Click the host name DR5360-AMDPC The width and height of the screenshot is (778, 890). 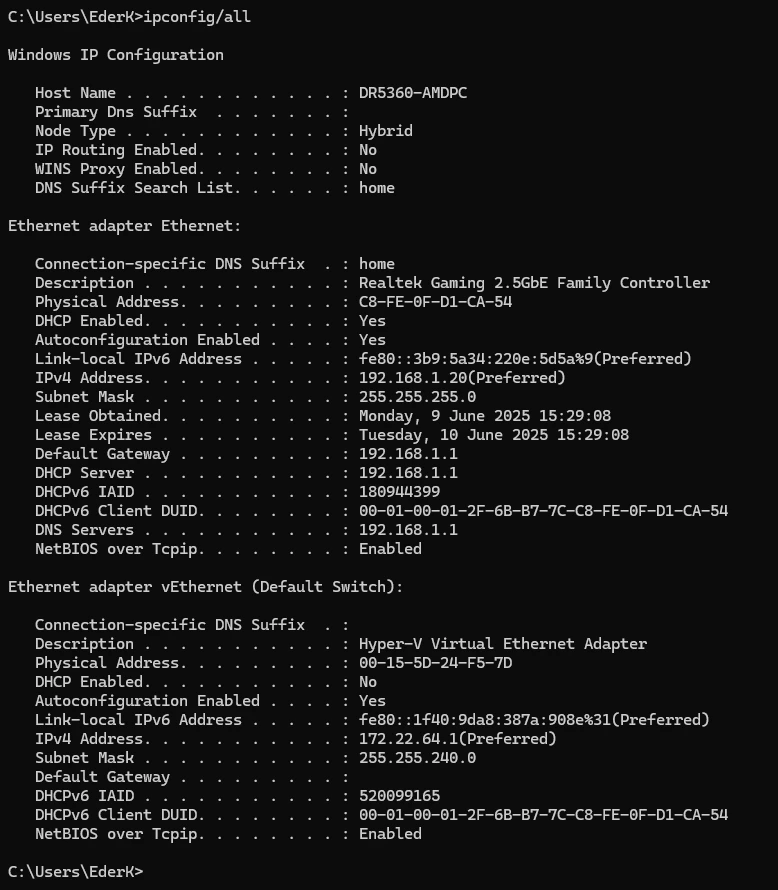click(x=413, y=93)
